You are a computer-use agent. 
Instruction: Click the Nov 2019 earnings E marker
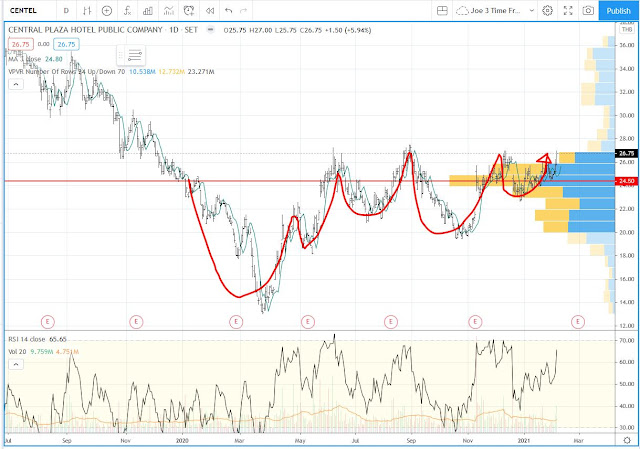pos(136,322)
